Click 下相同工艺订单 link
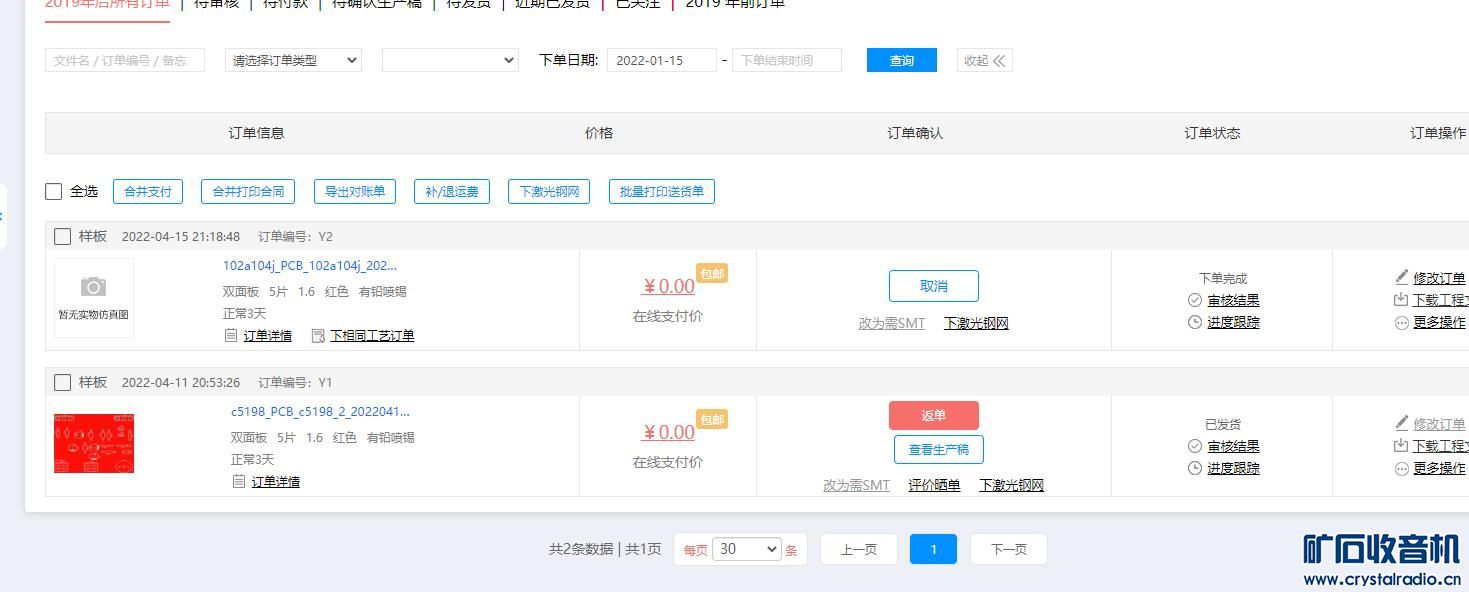The height and width of the screenshot is (592, 1469). point(372,336)
